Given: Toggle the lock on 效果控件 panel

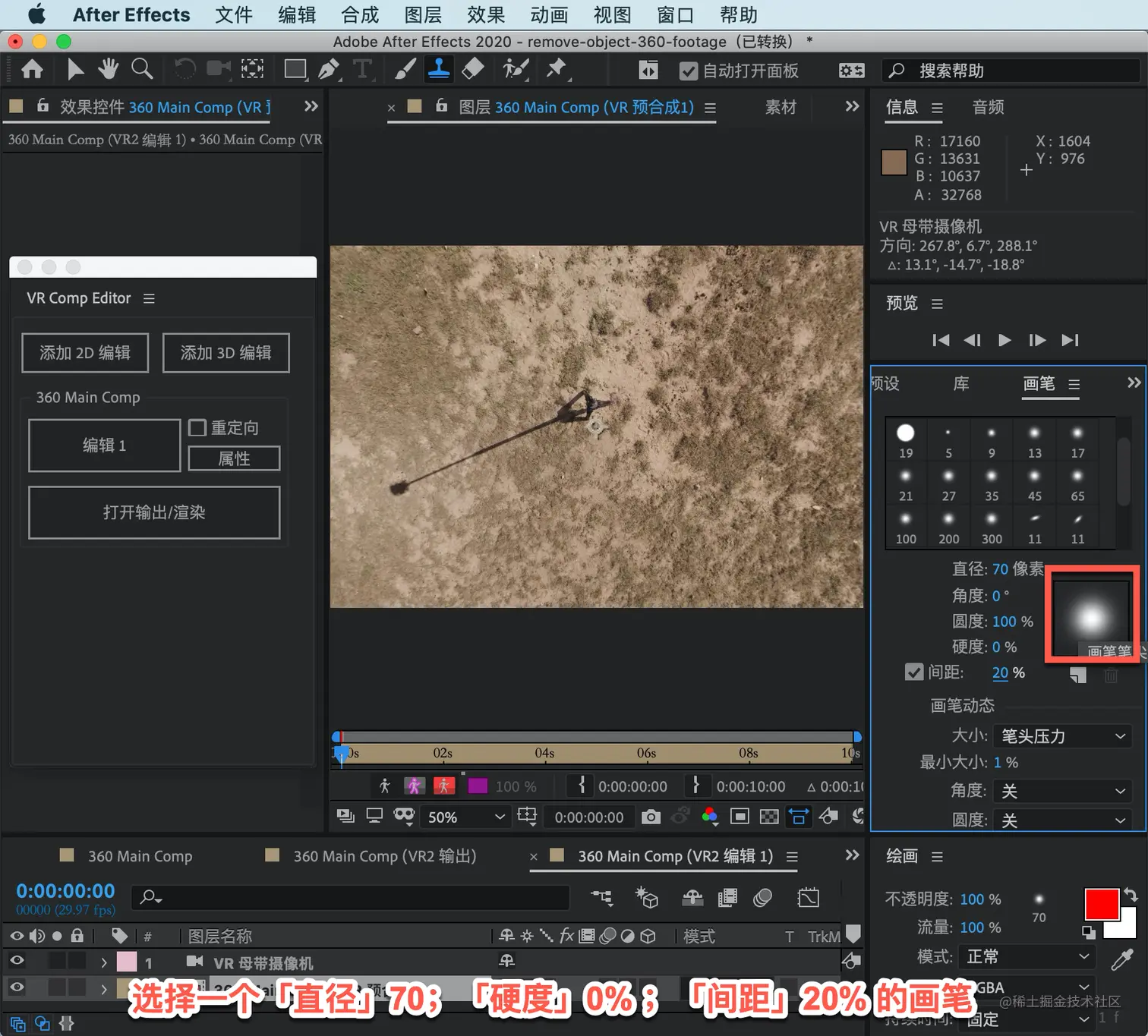Looking at the screenshot, I should (43, 105).
